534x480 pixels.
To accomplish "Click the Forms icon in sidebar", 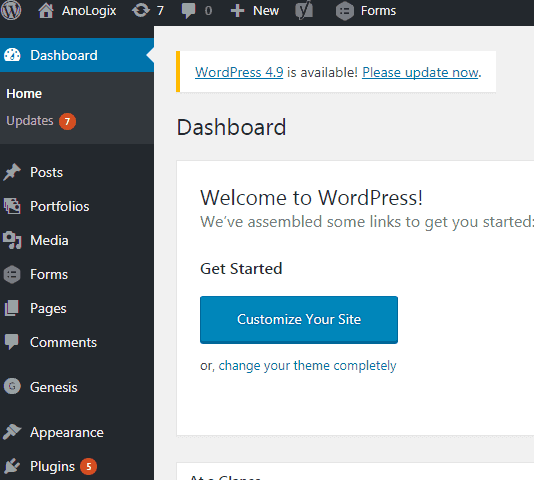I will tap(12, 275).
